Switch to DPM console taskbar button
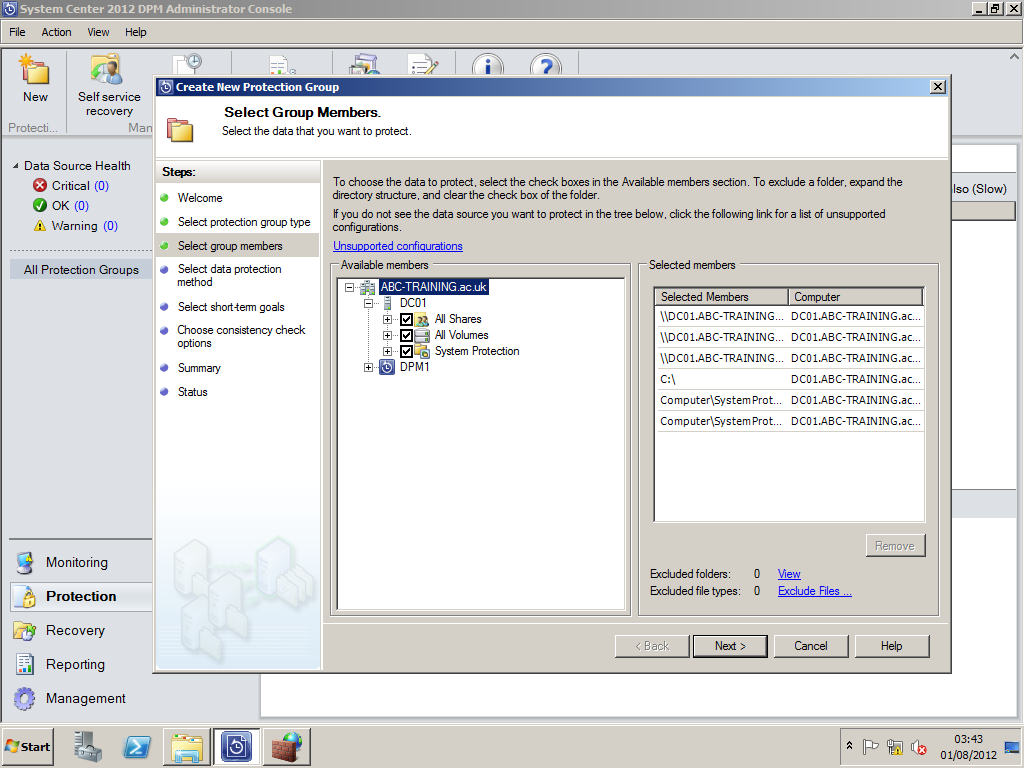The image size is (1024, 768). coord(236,746)
